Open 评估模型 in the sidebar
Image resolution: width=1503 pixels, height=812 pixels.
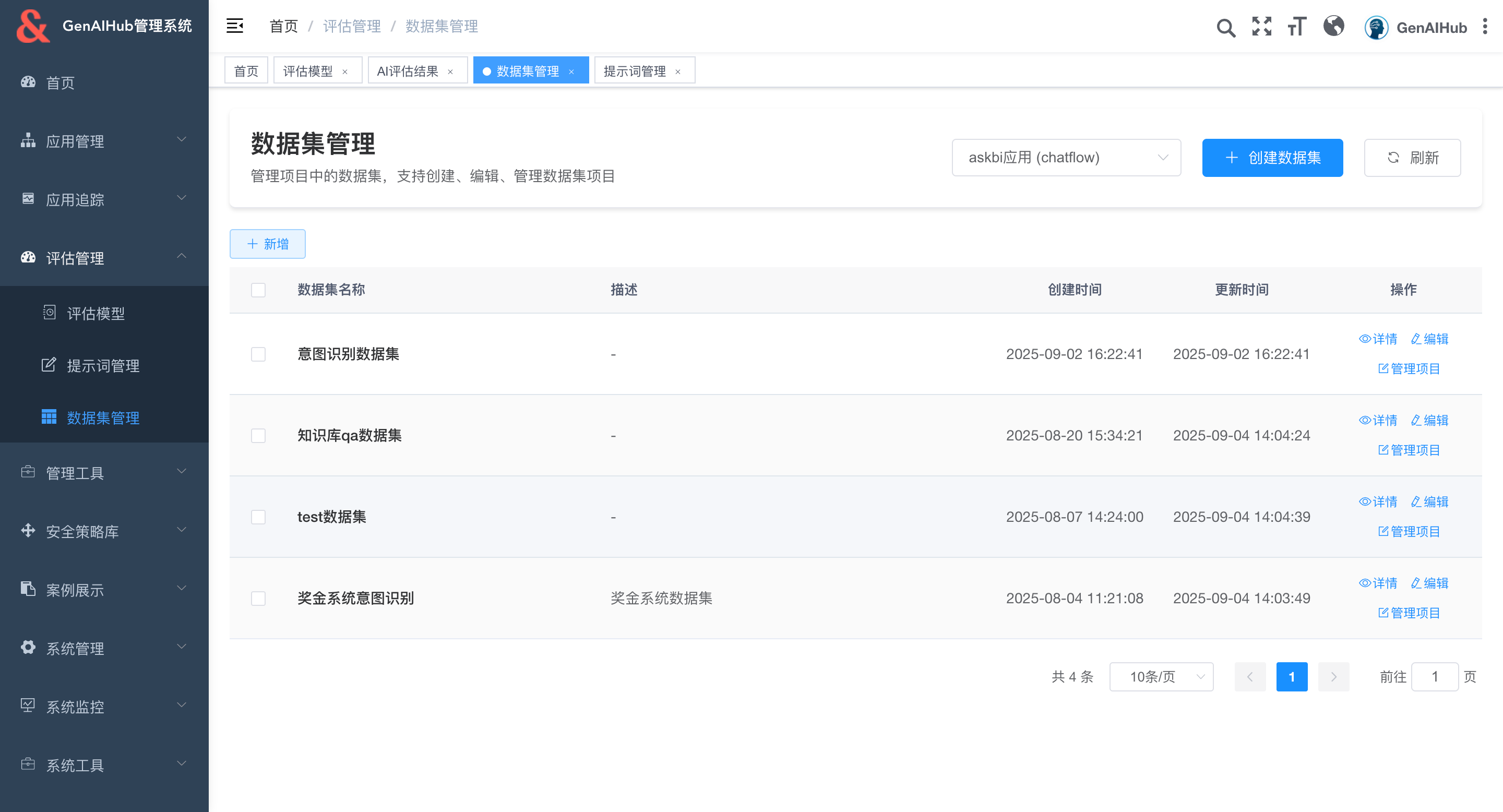point(96,313)
